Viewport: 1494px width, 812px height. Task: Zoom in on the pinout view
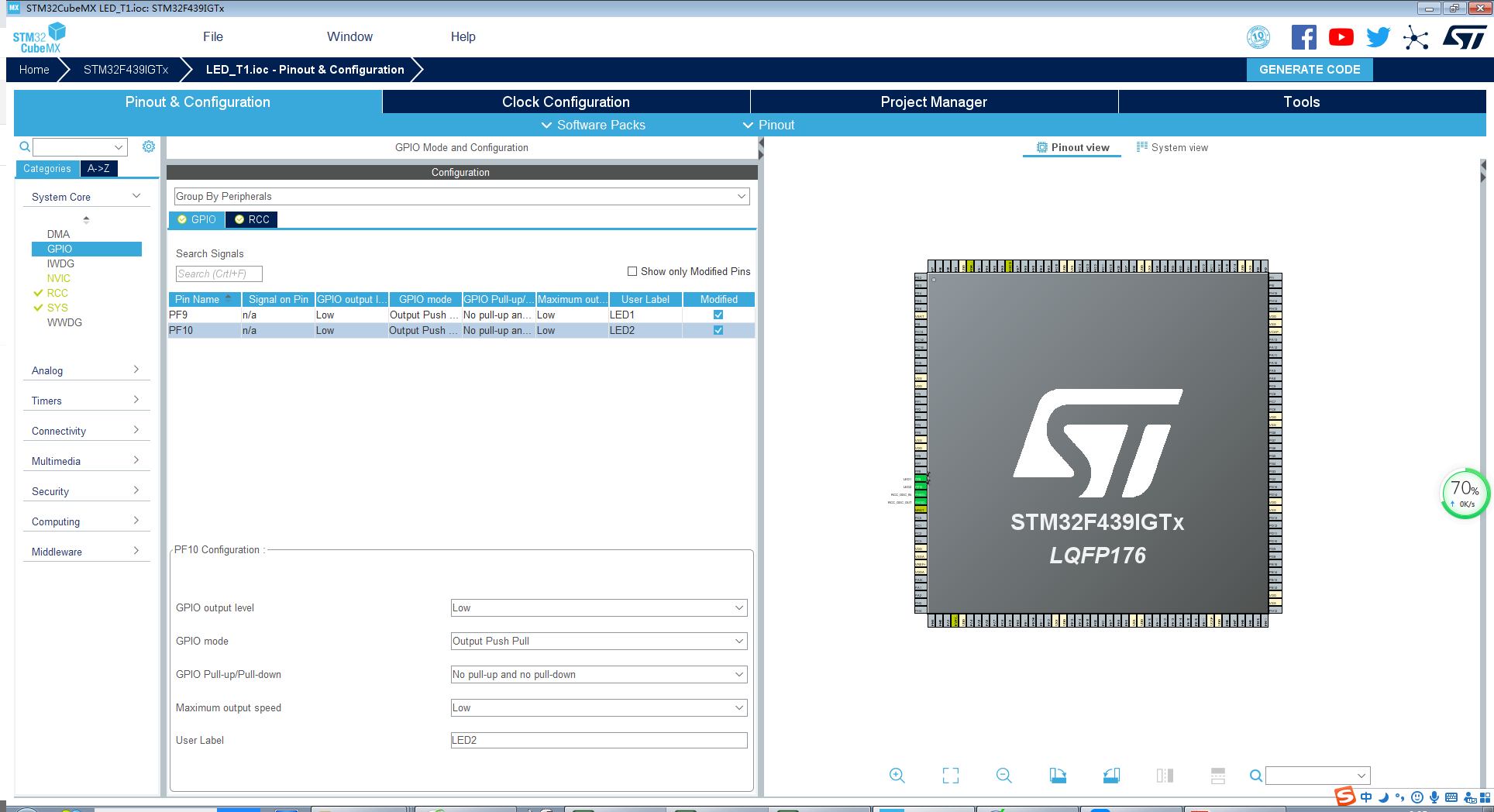coord(897,775)
